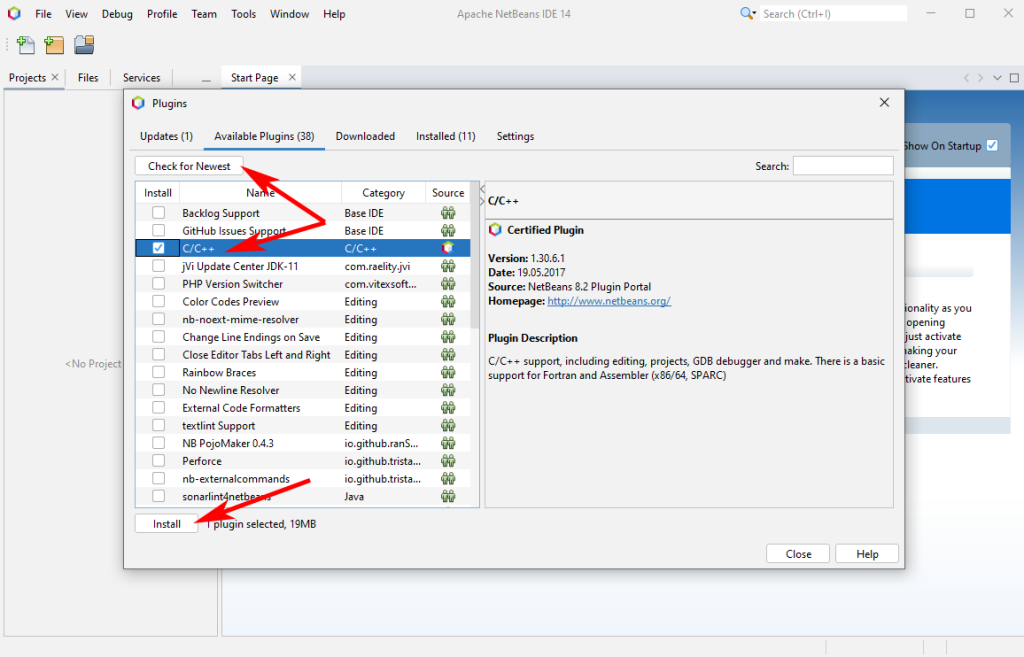Tick the Backlog Support install checkbox
The image size is (1024, 657).
coord(159,213)
